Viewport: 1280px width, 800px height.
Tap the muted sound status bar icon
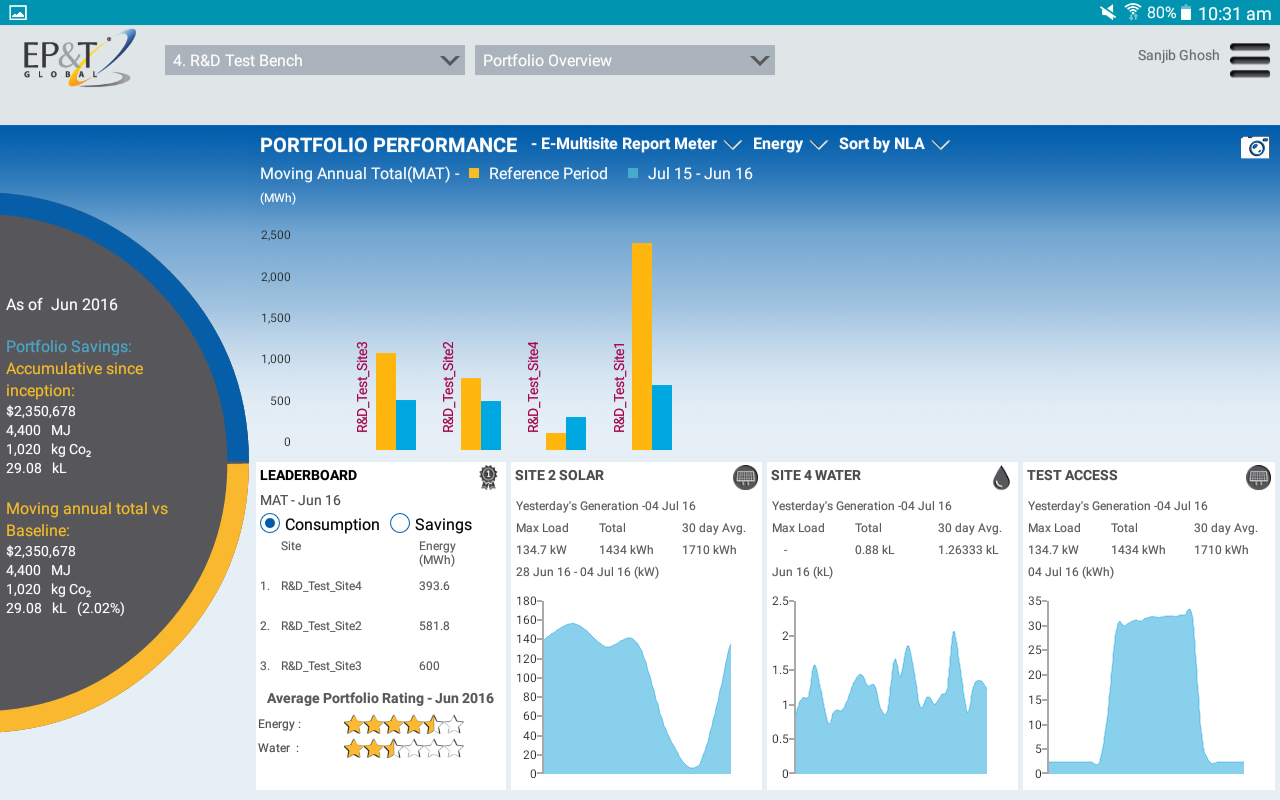pyautogui.click(x=1108, y=12)
